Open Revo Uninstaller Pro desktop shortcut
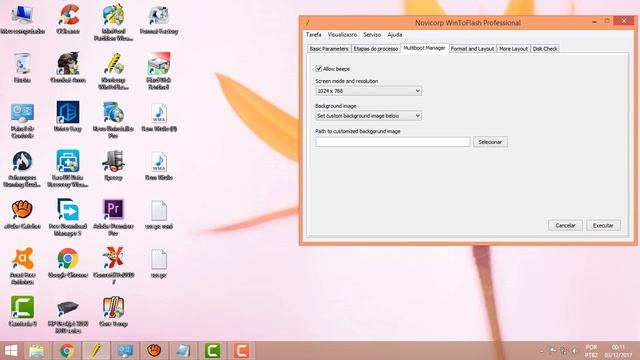This screenshot has width=640, height=360. click(113, 120)
